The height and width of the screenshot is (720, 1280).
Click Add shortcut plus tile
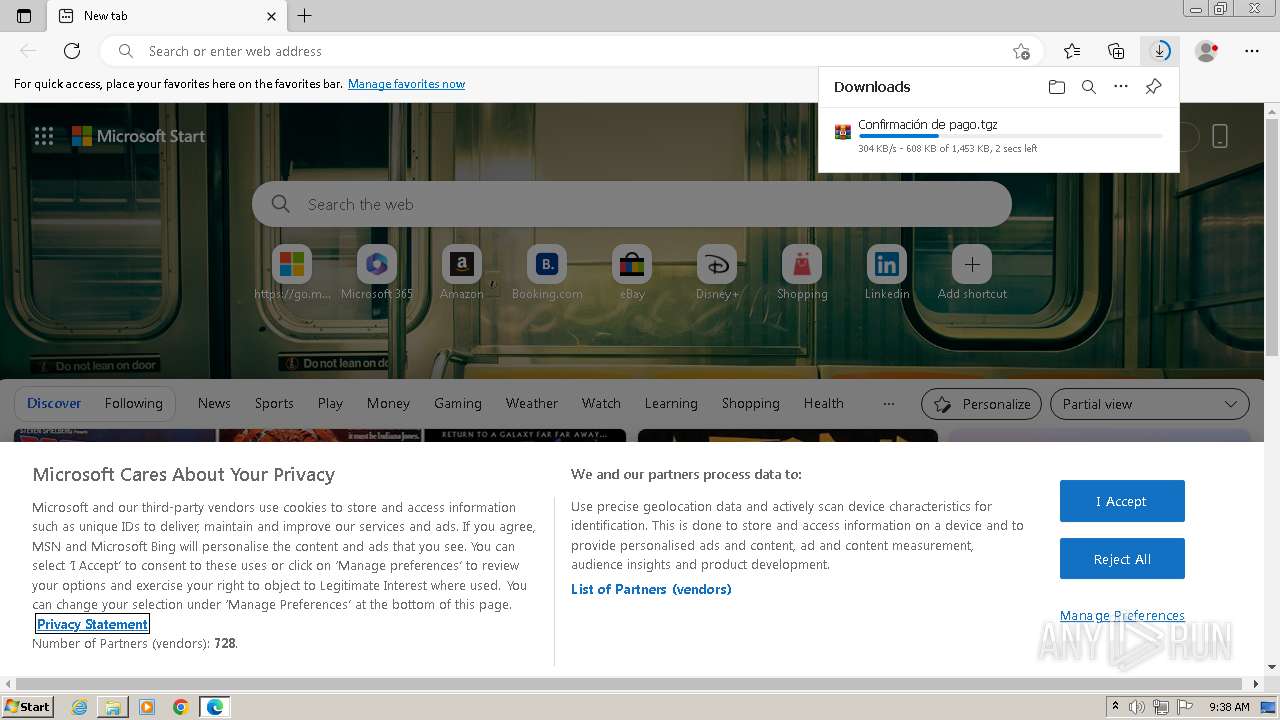[972, 273]
